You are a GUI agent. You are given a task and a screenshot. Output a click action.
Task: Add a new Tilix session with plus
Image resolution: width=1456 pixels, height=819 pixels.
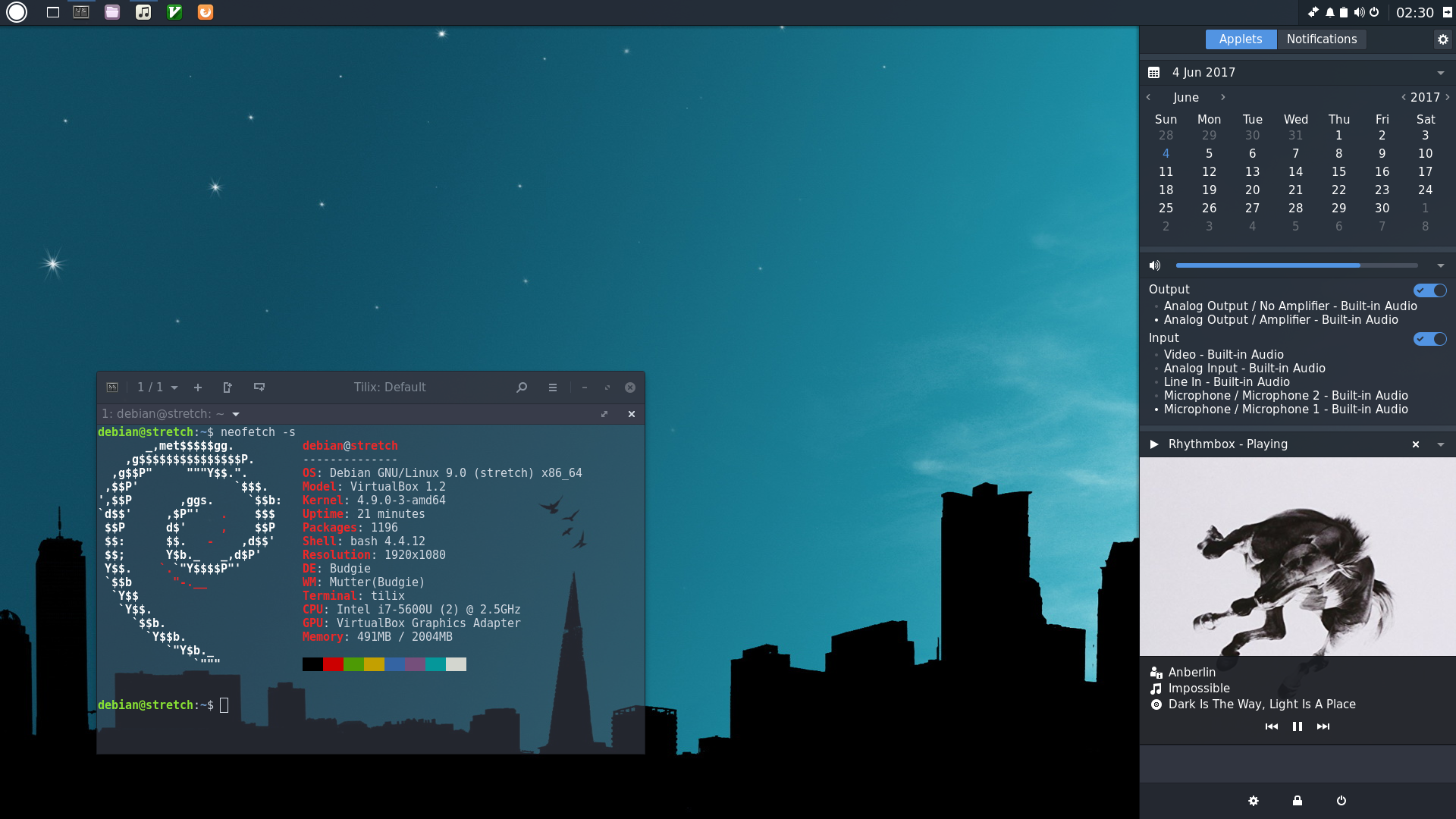click(198, 388)
